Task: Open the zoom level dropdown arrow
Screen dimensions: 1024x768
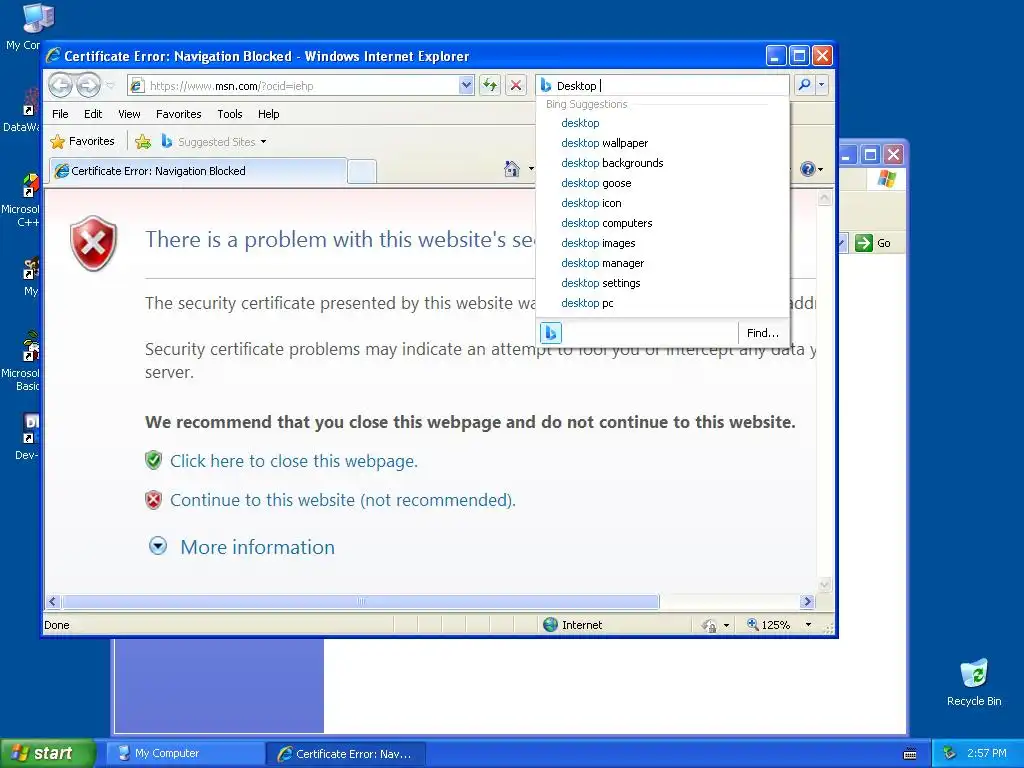Action: [808, 625]
